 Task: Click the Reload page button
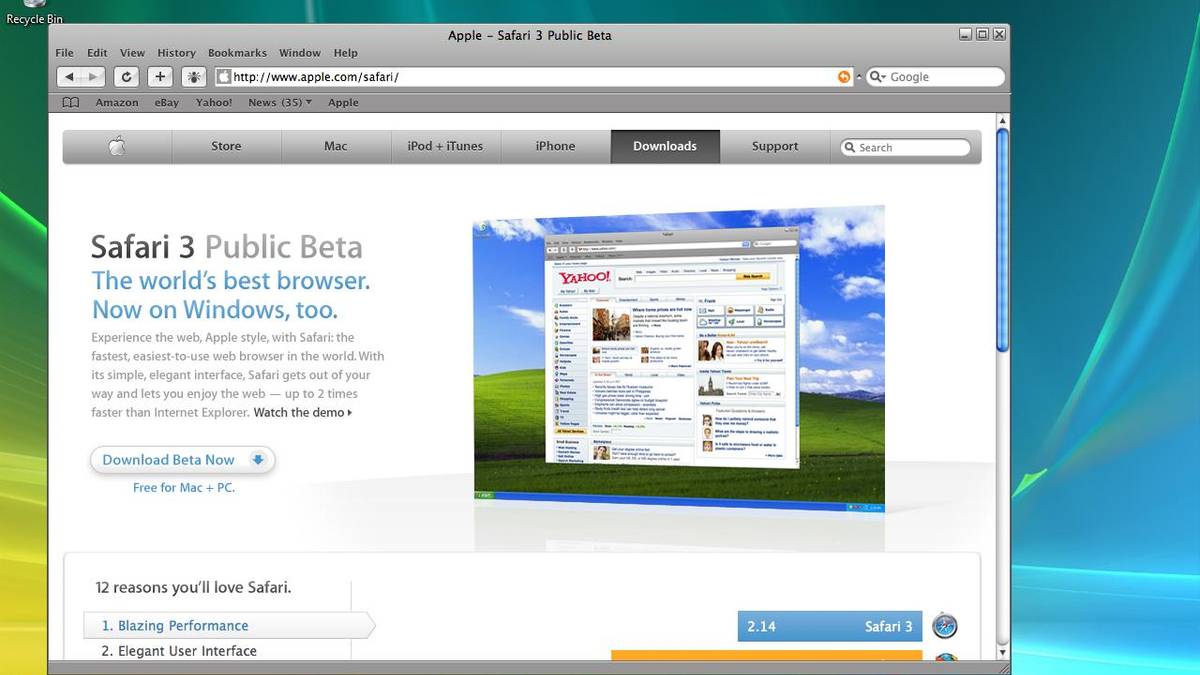[x=126, y=77]
